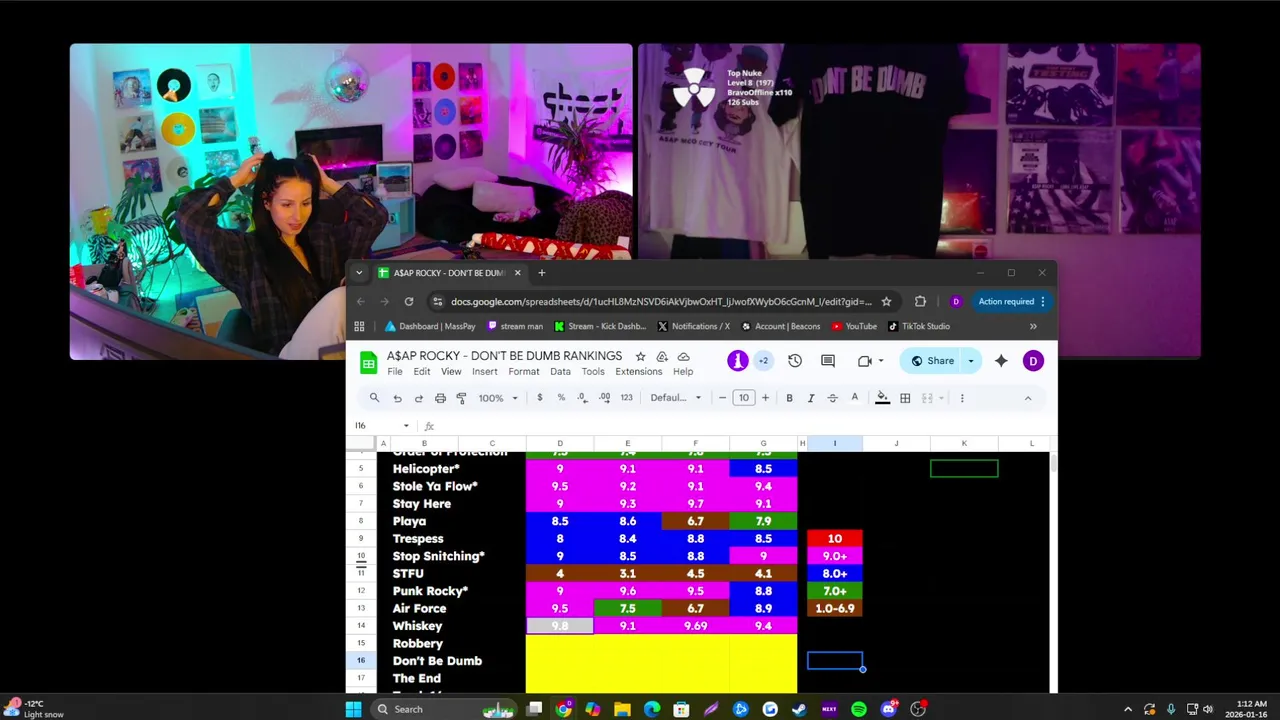Open more number formats (123)

coord(627,398)
